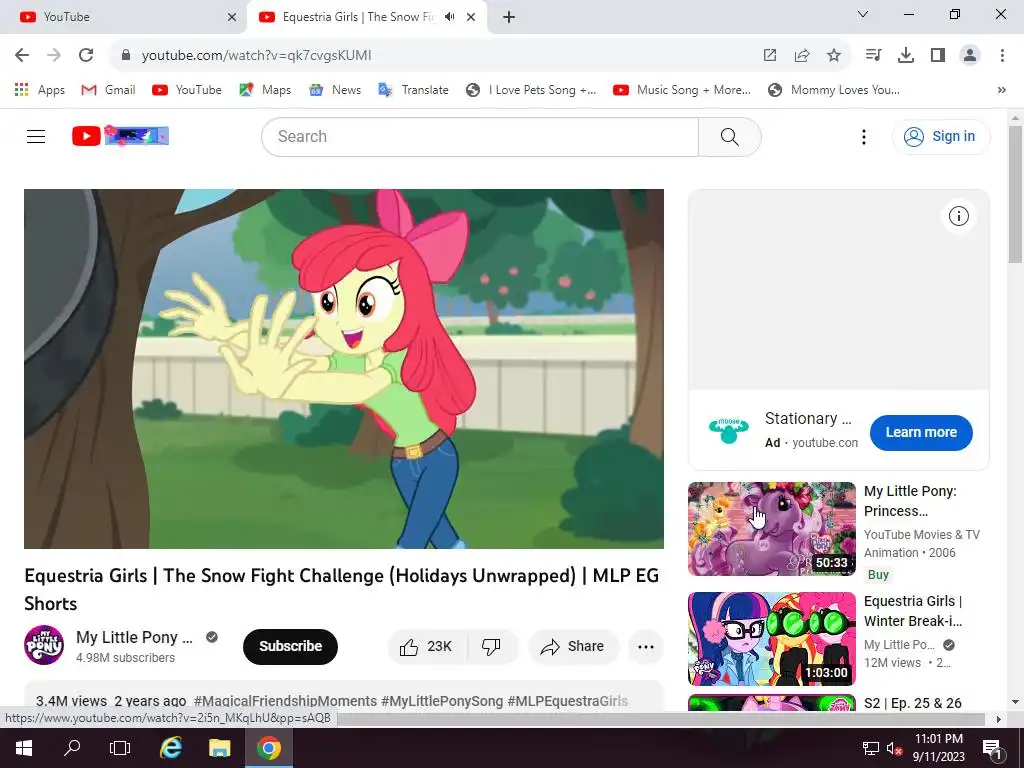Select the Equestria Girls video tab

point(358,17)
